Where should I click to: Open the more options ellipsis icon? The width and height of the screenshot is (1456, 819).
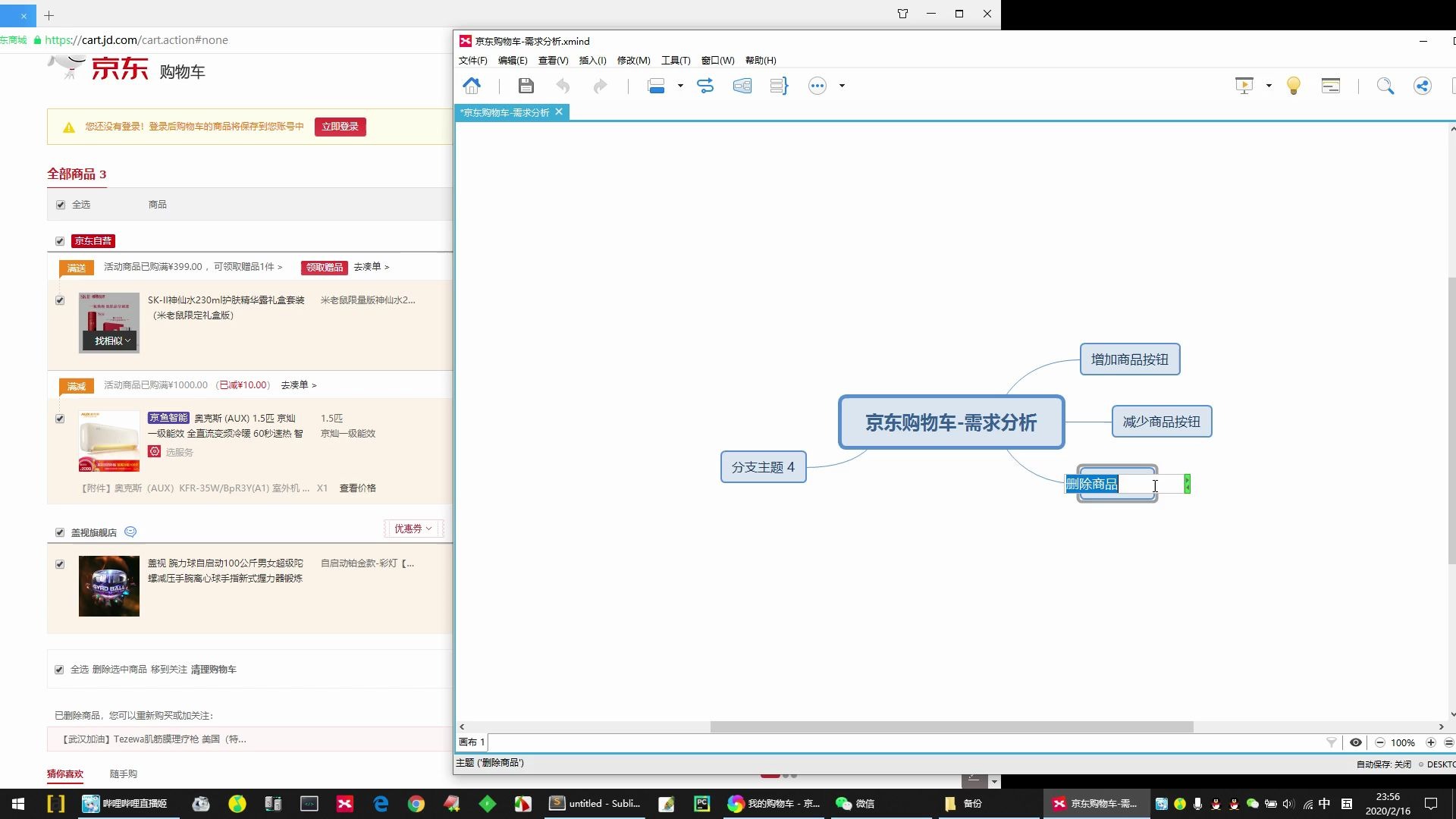tap(817, 86)
